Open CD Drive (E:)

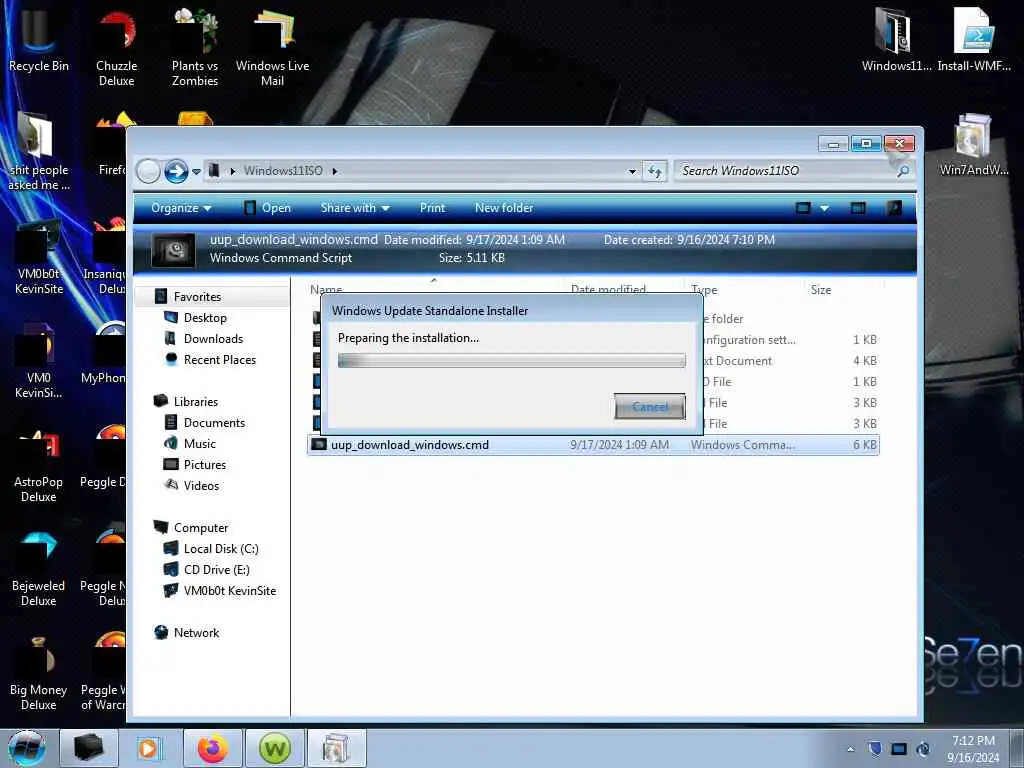[x=216, y=569]
